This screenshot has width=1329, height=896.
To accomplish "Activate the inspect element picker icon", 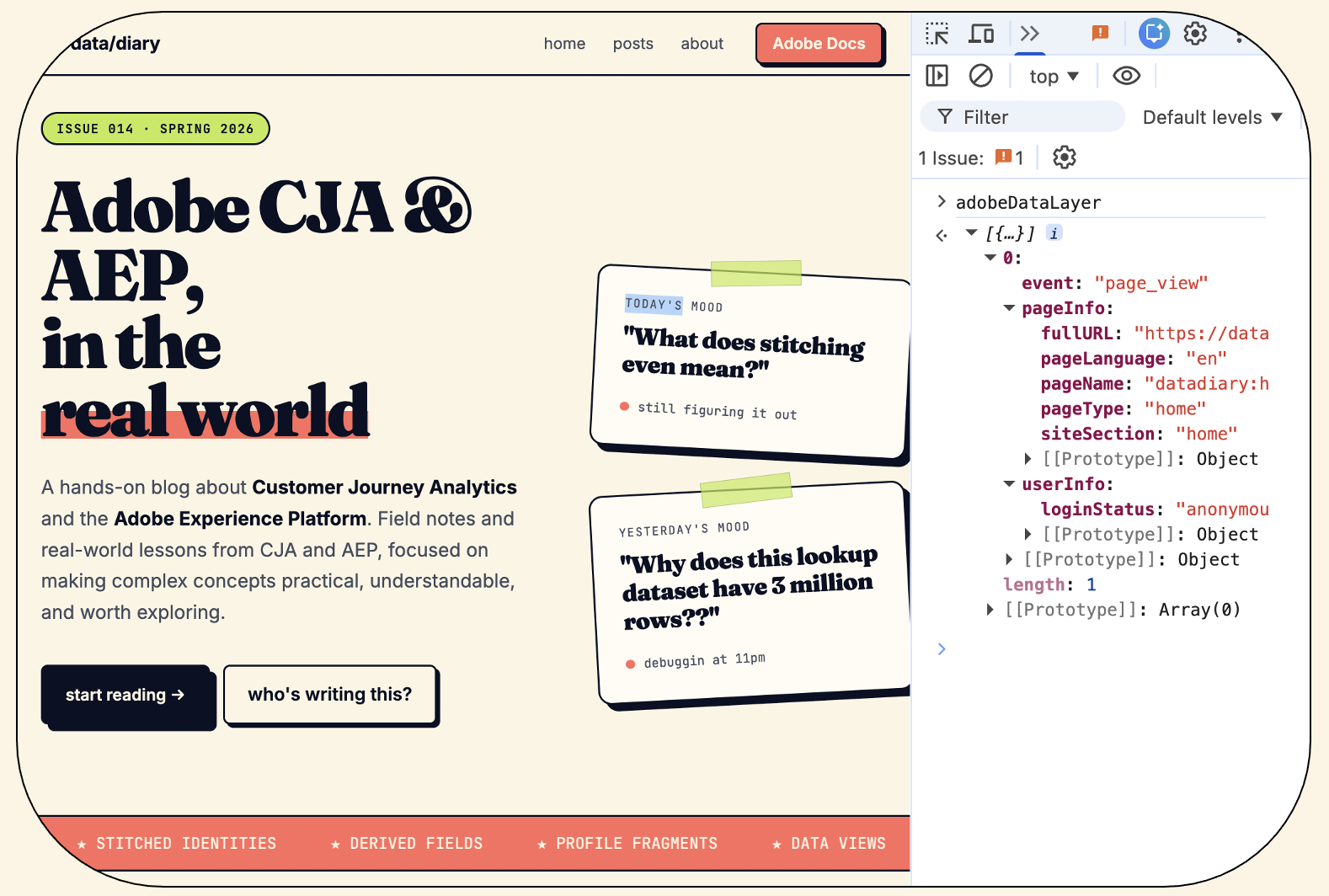I will pos(937,34).
